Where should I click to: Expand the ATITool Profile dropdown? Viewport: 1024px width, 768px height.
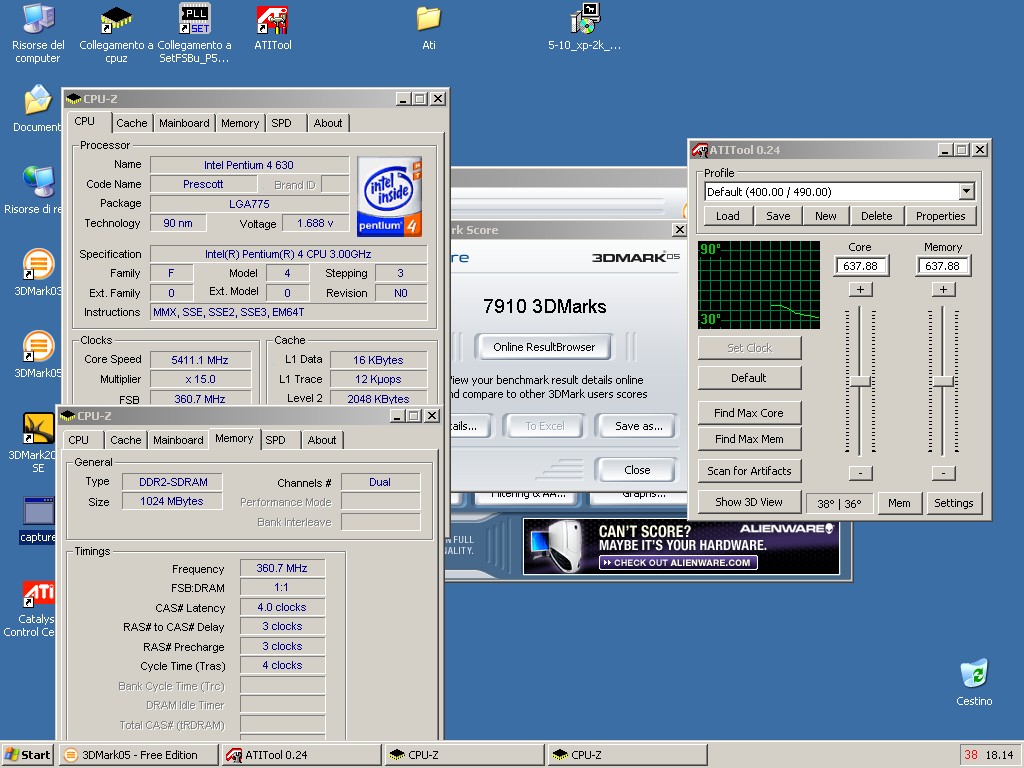(967, 192)
